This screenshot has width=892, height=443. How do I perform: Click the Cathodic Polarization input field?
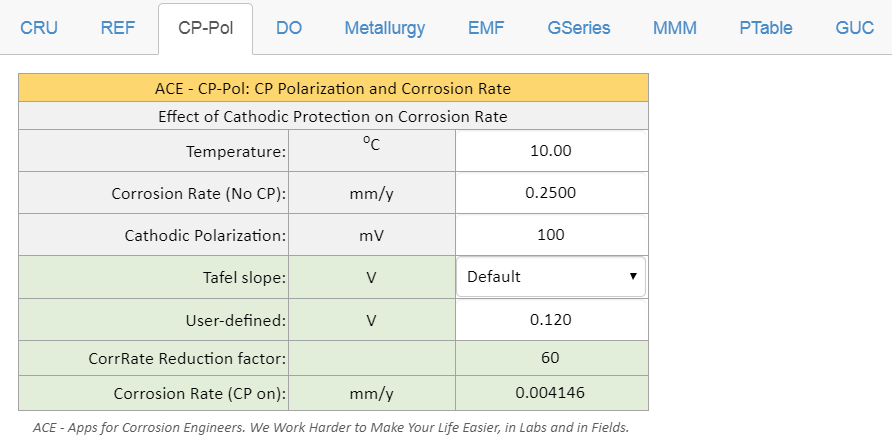pos(551,235)
